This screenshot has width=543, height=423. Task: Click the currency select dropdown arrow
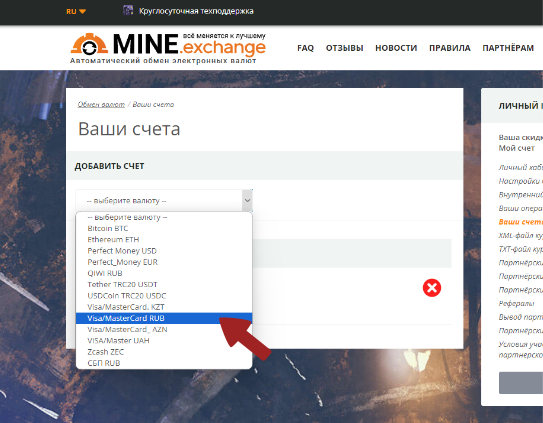pyautogui.click(x=247, y=200)
